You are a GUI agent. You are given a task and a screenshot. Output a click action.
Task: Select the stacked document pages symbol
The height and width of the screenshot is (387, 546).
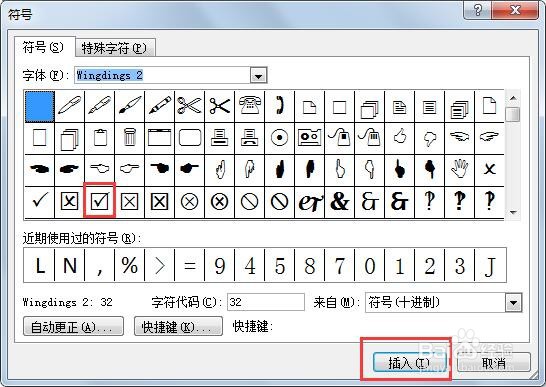click(459, 106)
